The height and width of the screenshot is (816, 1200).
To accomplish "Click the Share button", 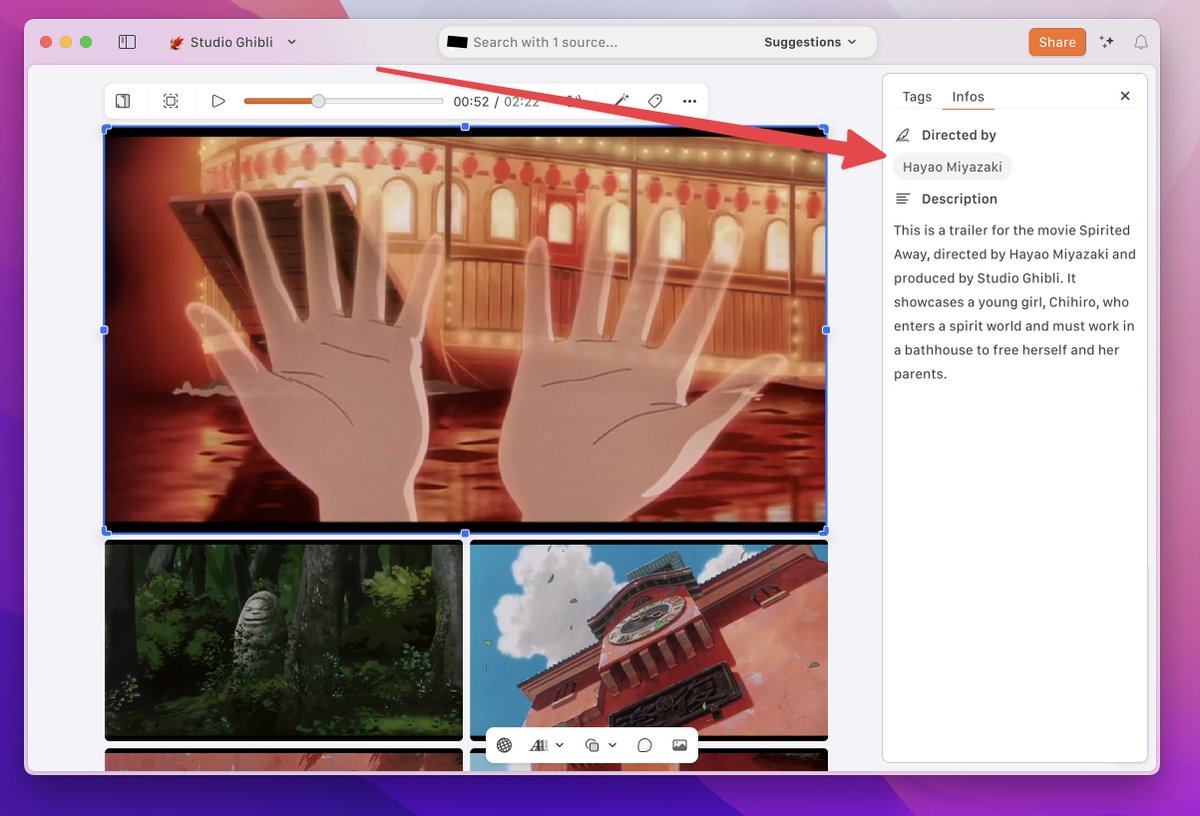I will click(x=1057, y=41).
